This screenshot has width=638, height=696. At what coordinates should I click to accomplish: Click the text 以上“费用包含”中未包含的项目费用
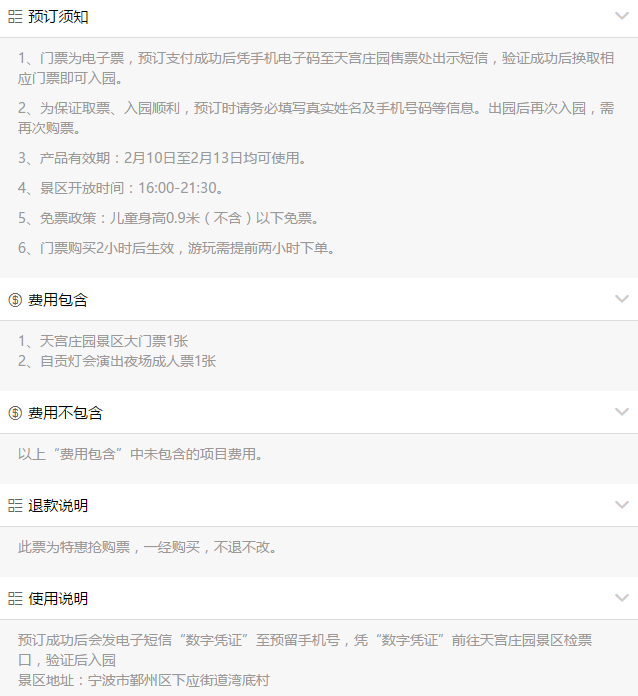(141, 454)
